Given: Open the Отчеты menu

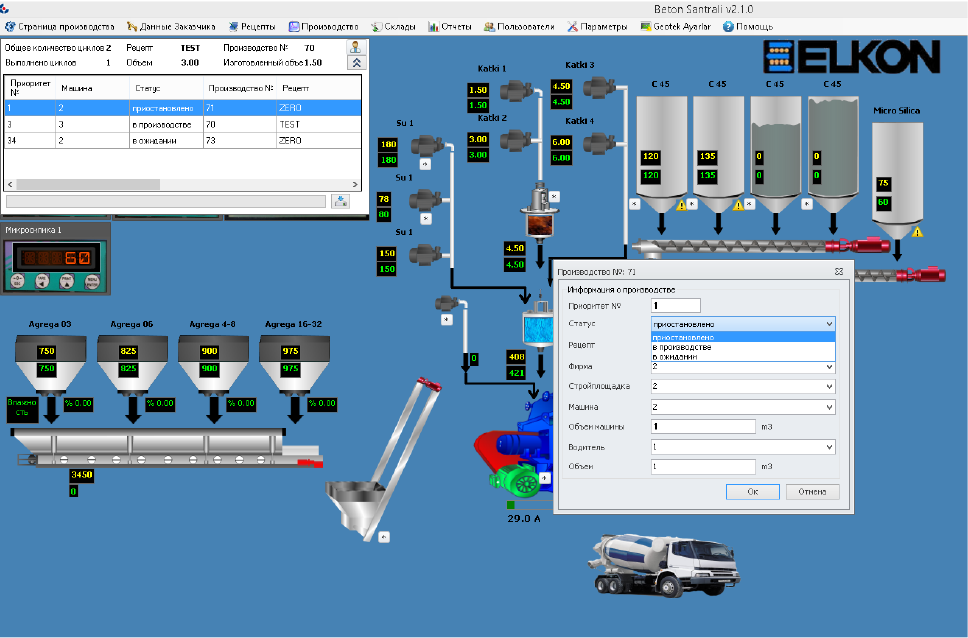Looking at the screenshot, I should tap(451, 26).
